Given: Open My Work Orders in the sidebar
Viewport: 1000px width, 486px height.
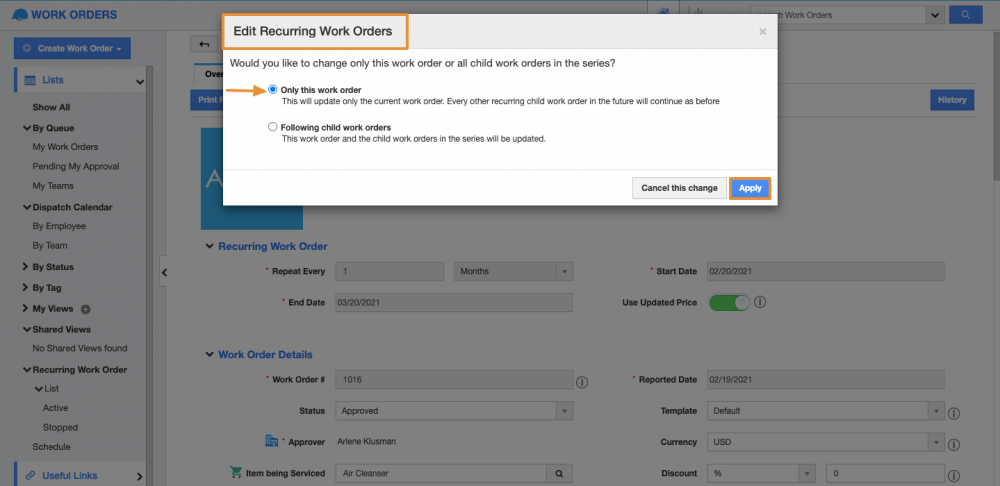Looking at the screenshot, I should (x=65, y=147).
